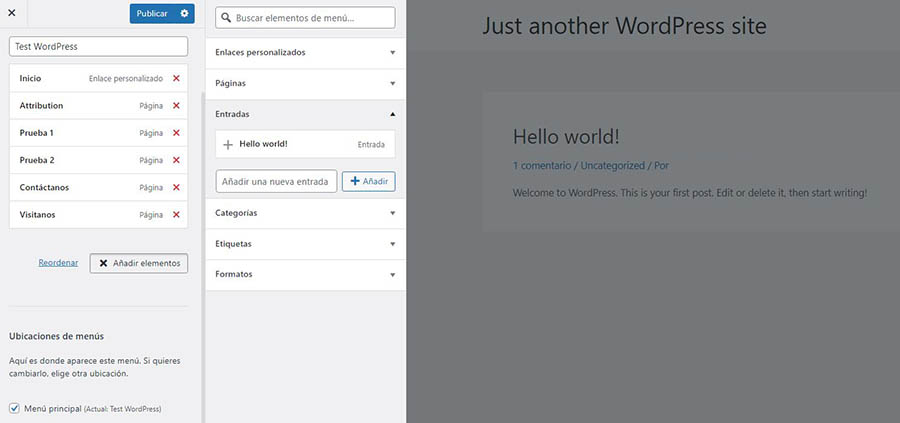The image size is (900, 423).
Task: Click the Añadir elementos button
Action: coord(139,263)
